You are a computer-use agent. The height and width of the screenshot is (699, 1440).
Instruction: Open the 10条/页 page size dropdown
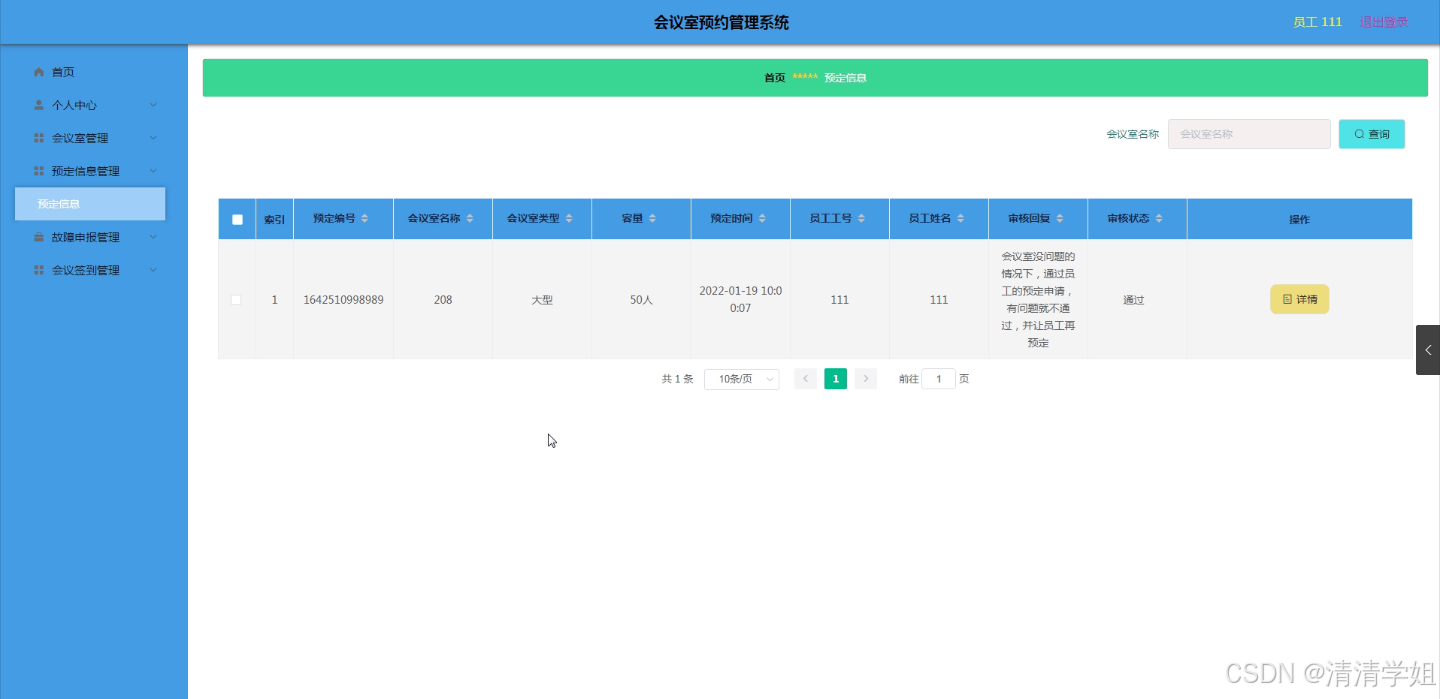[741, 379]
